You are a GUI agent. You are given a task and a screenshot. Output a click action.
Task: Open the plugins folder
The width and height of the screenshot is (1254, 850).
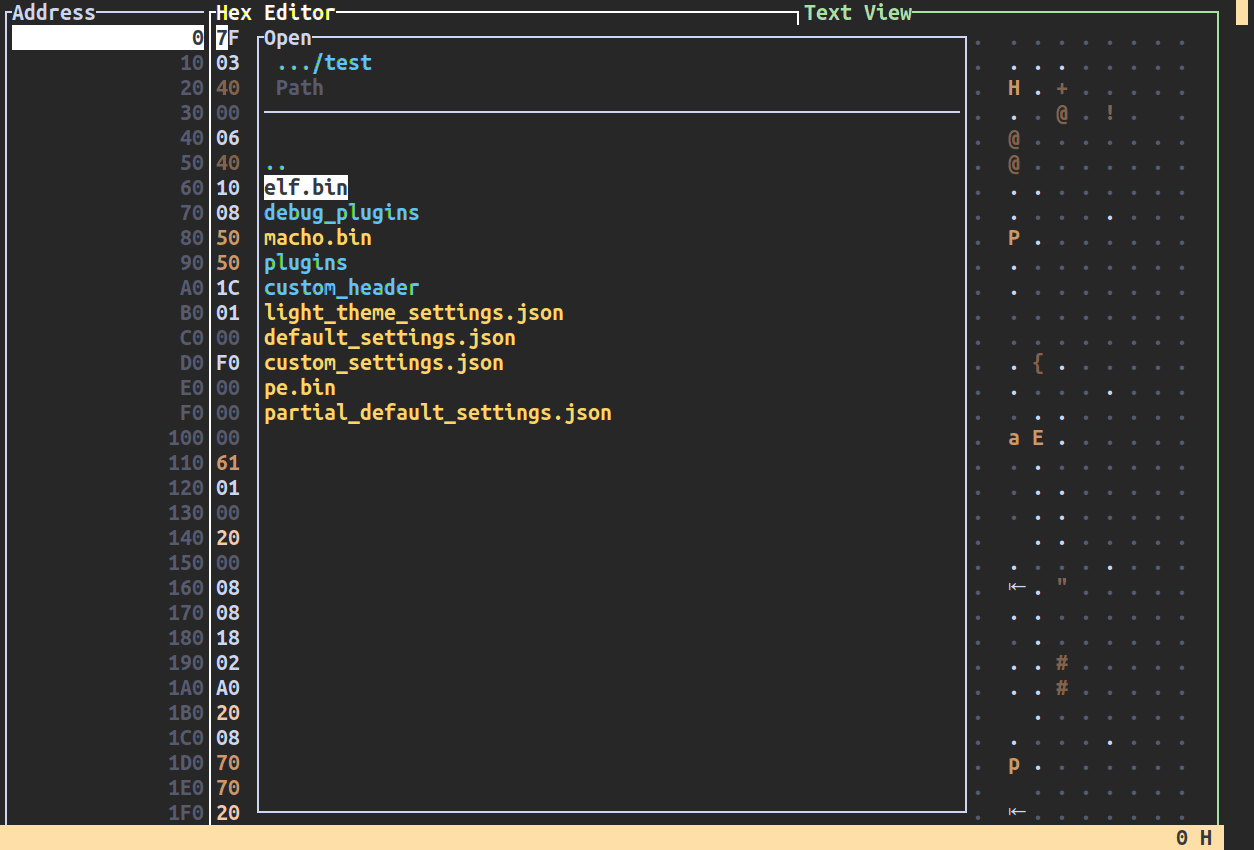tap(305, 263)
